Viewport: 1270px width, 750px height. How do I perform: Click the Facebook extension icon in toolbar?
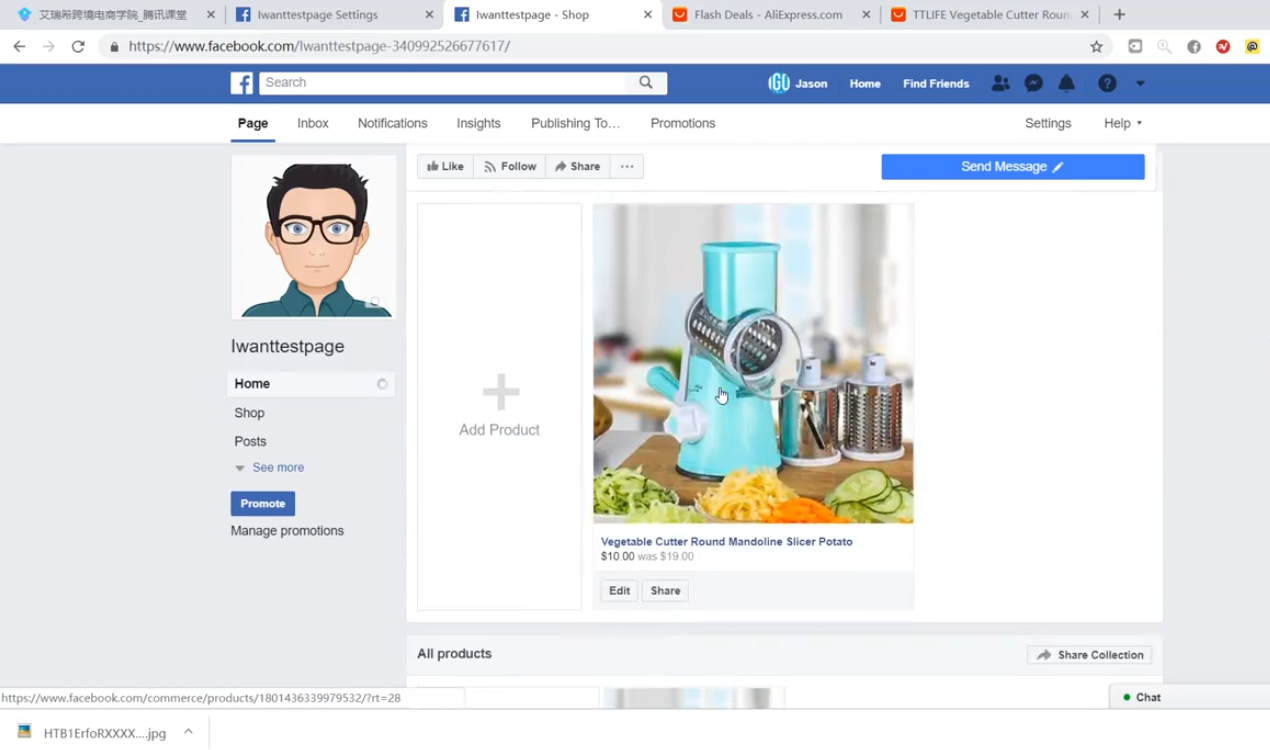(x=1194, y=46)
